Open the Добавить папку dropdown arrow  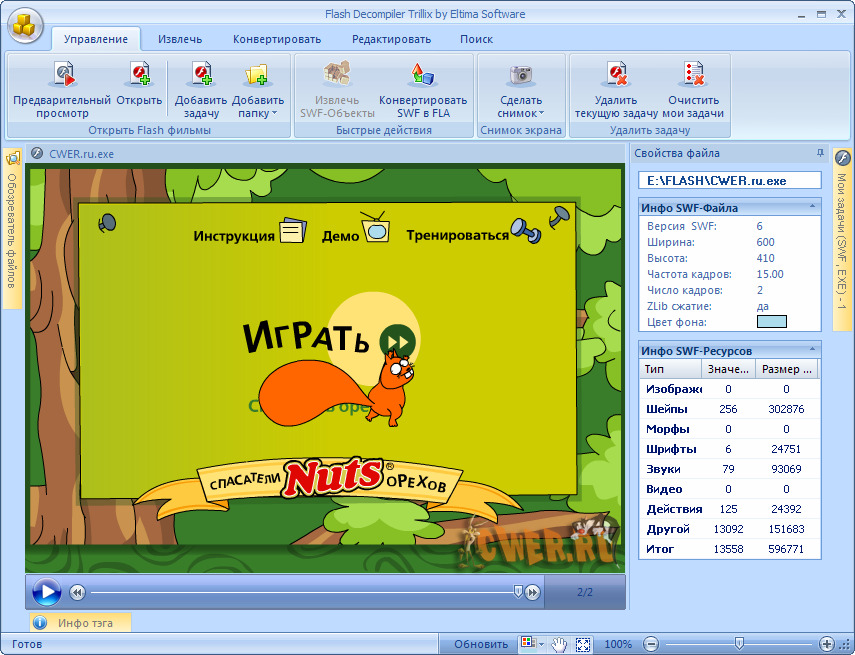272,113
